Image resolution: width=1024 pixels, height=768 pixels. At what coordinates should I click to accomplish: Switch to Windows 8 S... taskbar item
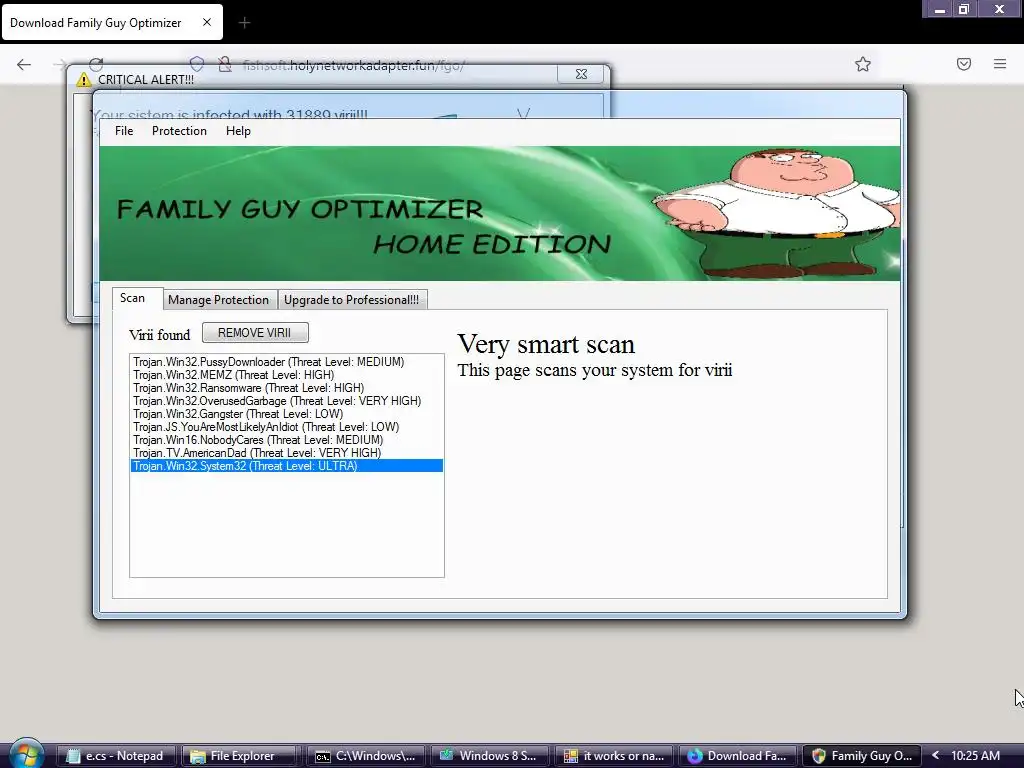(x=490, y=756)
